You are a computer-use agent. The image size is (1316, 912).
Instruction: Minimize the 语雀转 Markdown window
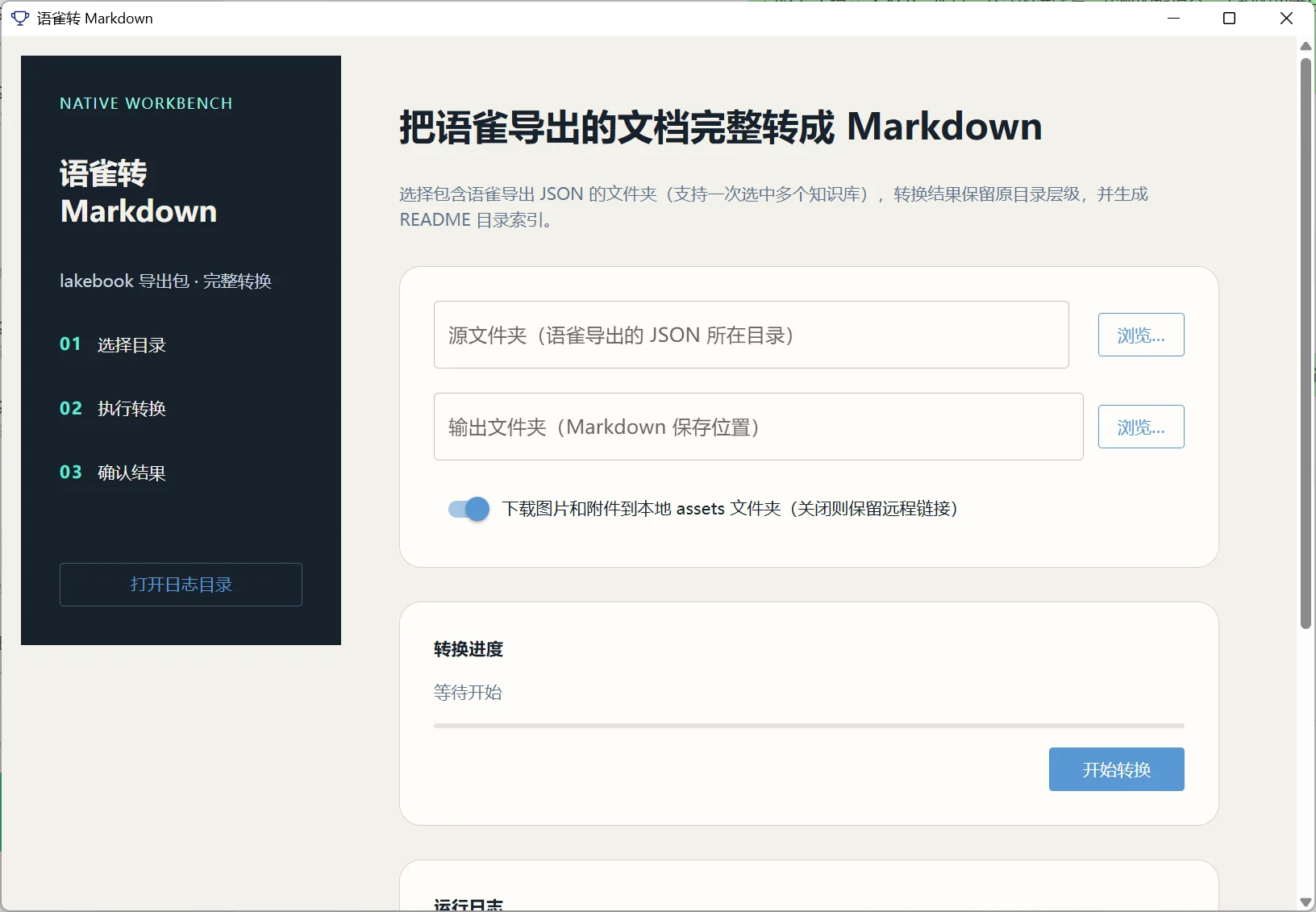(x=1174, y=18)
